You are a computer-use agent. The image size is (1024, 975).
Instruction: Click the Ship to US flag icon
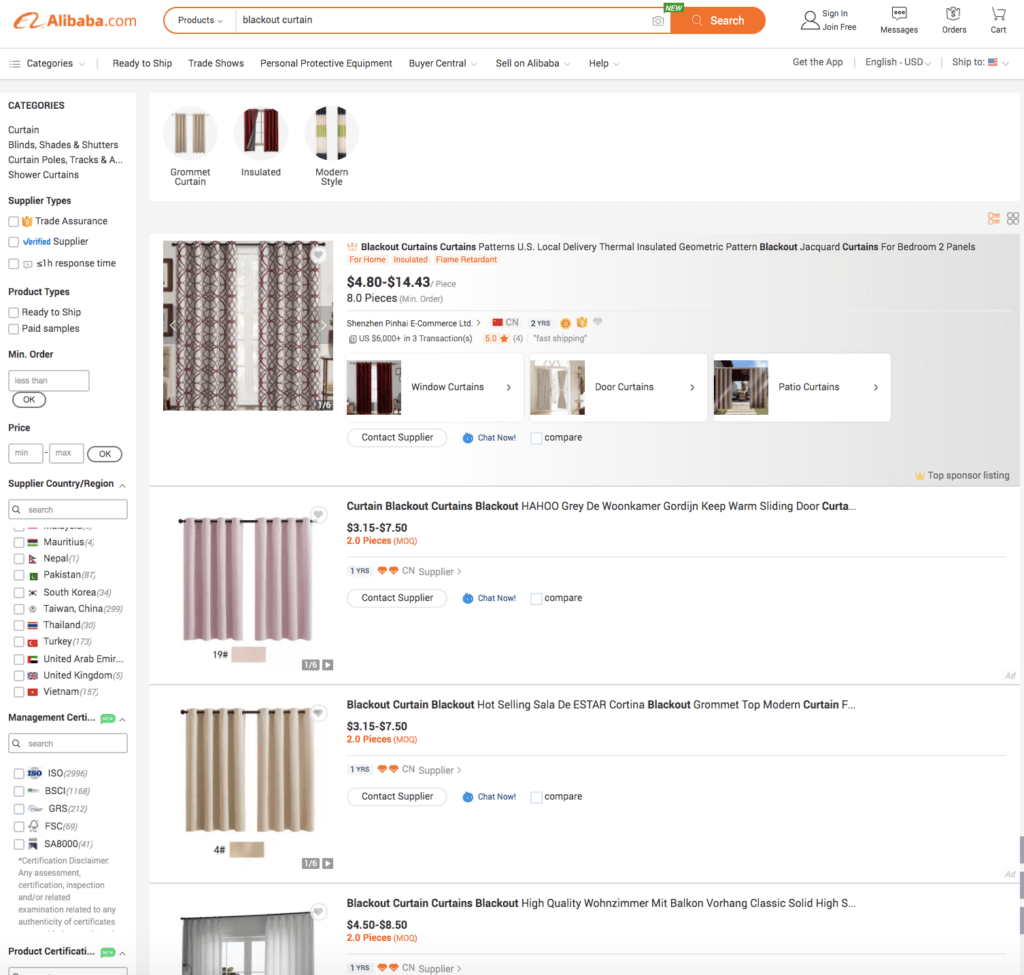[993, 63]
